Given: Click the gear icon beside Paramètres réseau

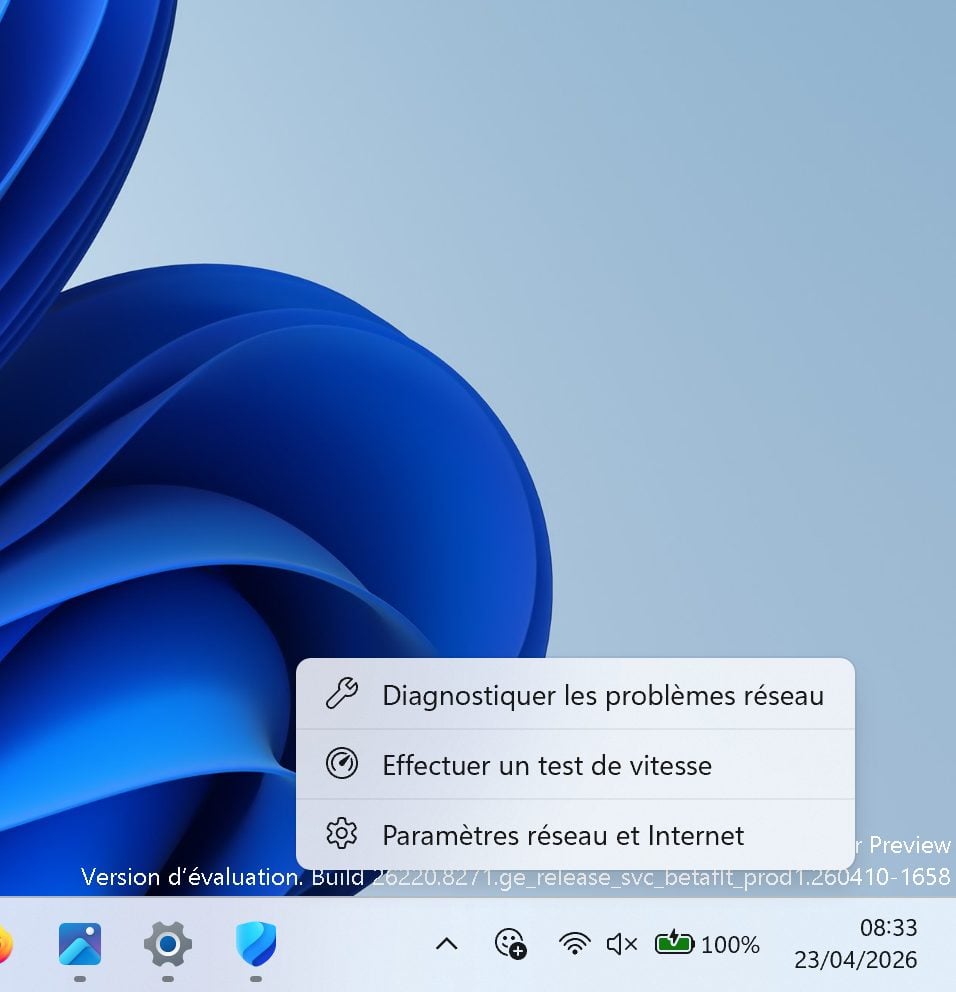Looking at the screenshot, I should (x=342, y=834).
